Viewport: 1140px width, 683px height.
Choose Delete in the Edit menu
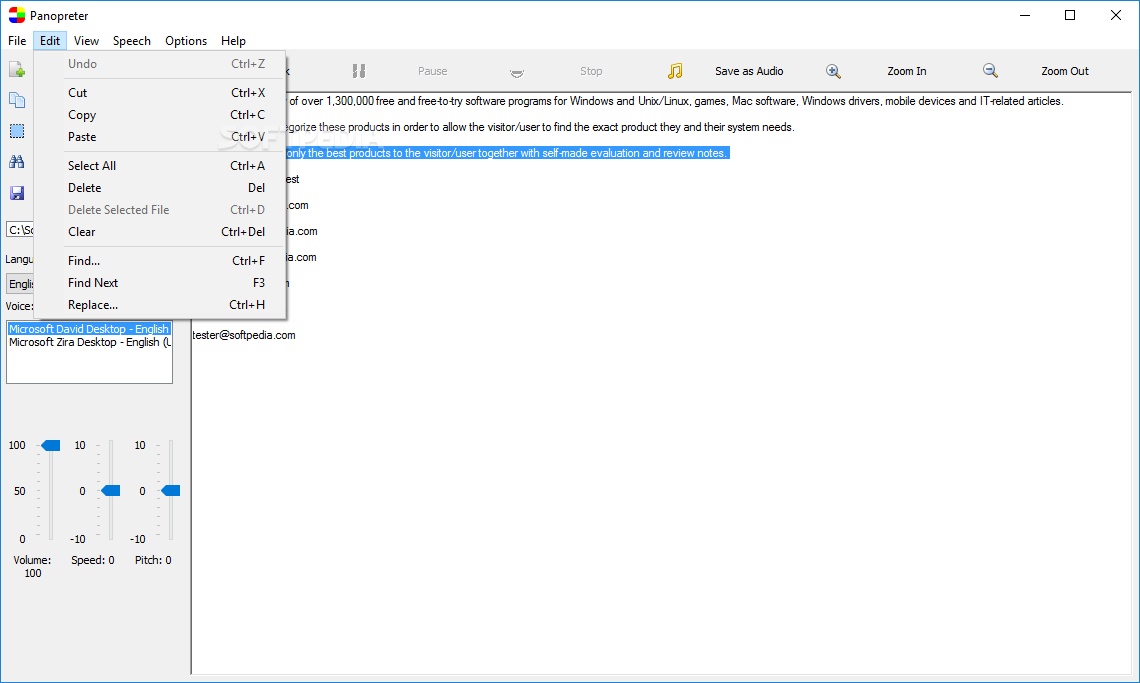point(160,188)
